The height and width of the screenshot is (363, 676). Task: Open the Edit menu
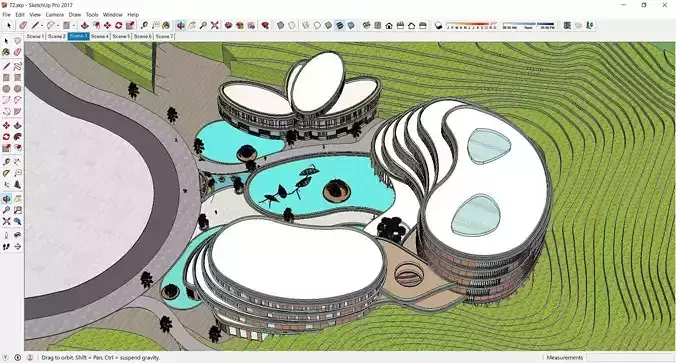[20, 14]
